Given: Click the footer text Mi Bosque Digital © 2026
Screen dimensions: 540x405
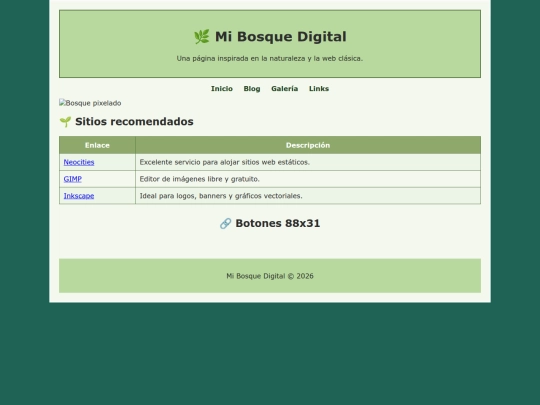Looking at the screenshot, I should pos(270,276).
